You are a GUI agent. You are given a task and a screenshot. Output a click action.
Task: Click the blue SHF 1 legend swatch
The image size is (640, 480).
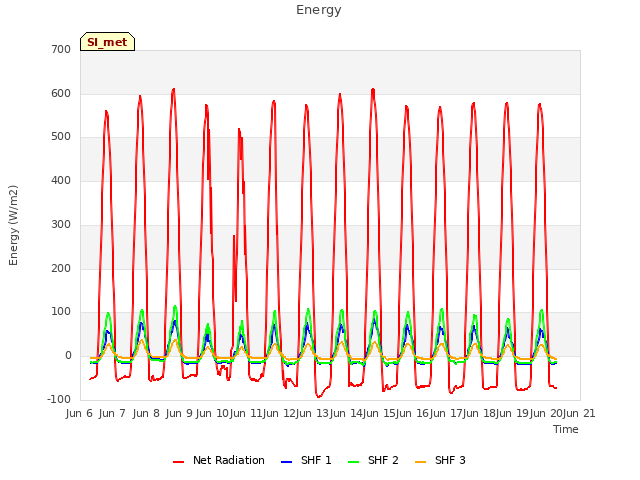click(287, 462)
